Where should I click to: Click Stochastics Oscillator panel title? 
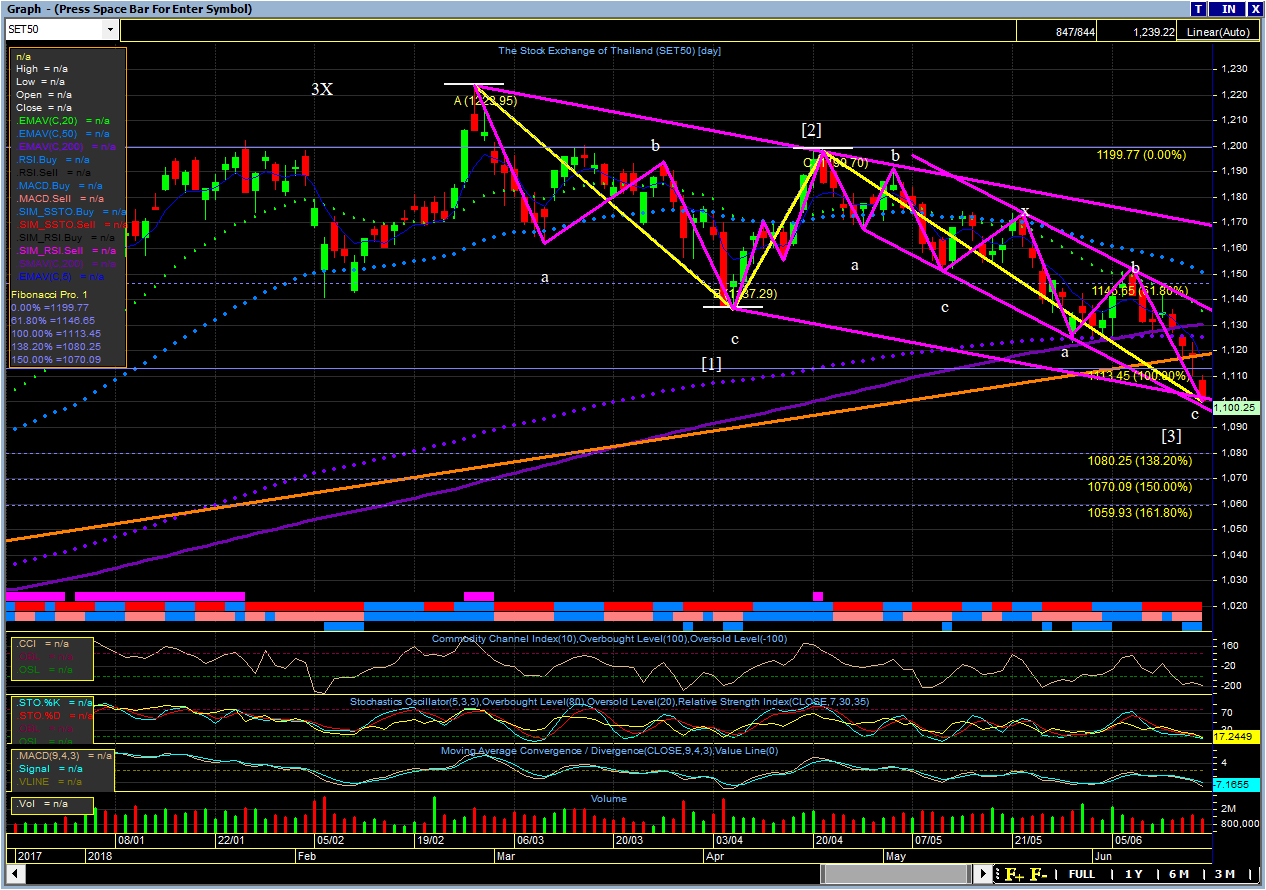(609, 702)
